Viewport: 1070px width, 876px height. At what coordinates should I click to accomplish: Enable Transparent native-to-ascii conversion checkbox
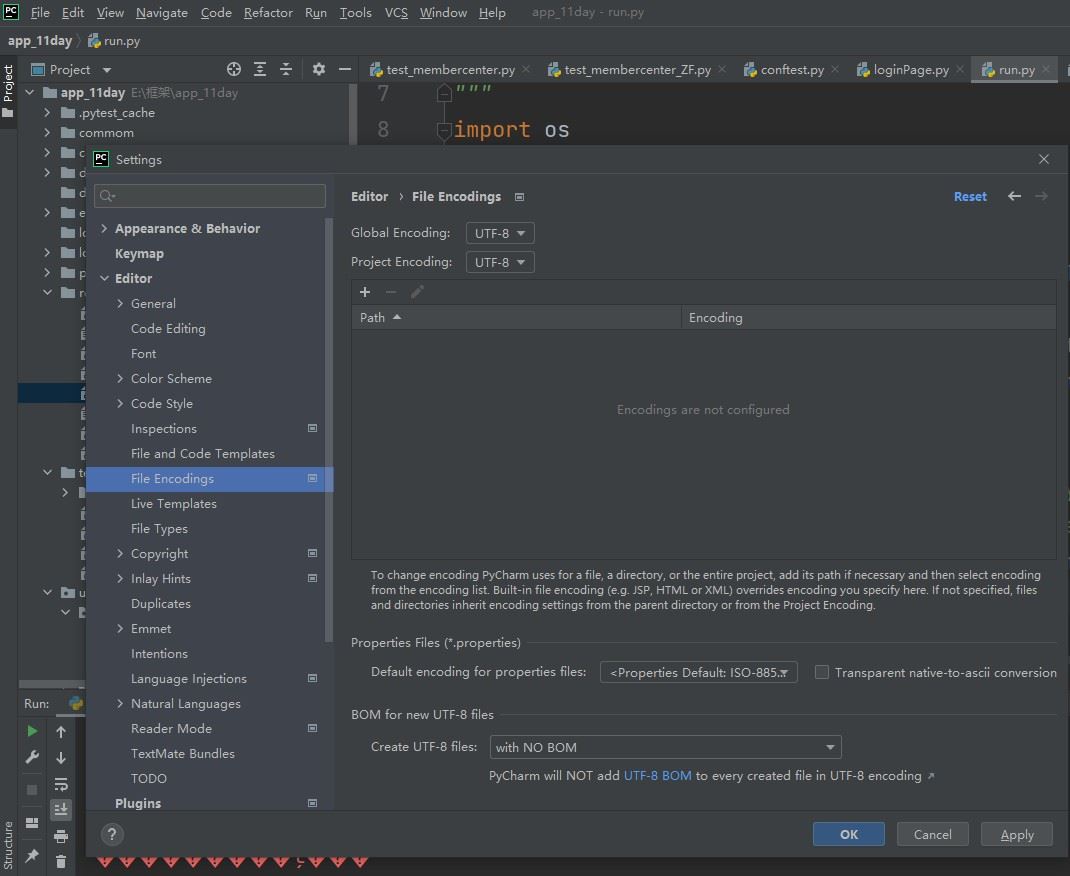pos(822,673)
